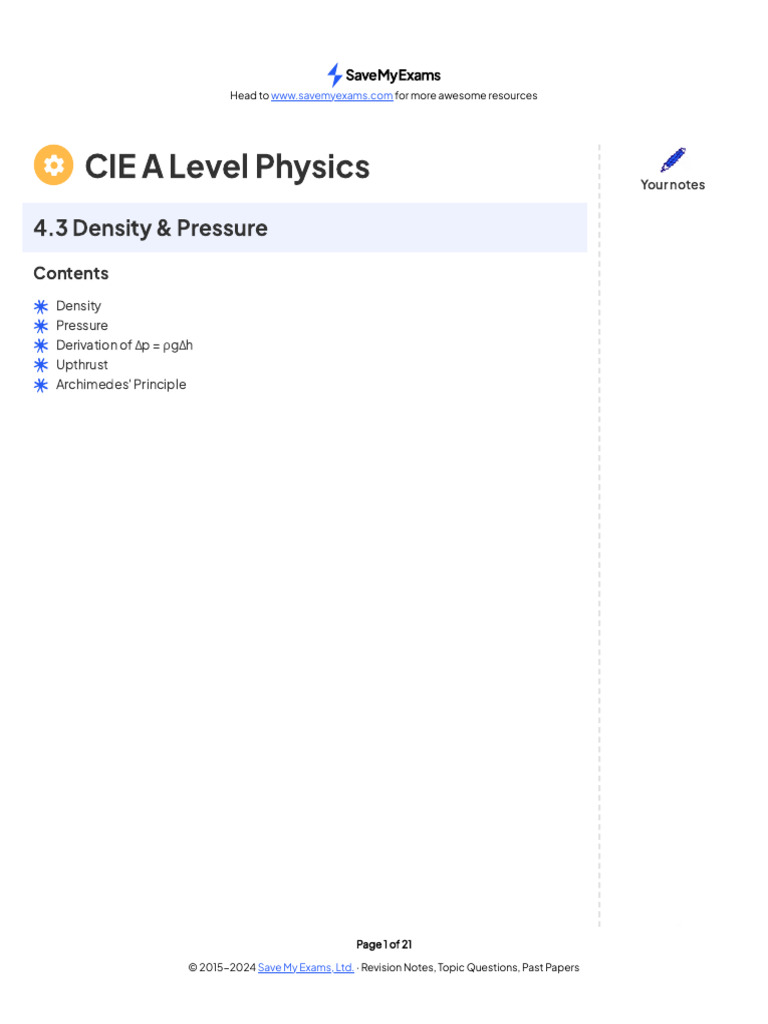Viewport: 768px width, 1024px height.
Task: Click the Your notes label
Action: 673,185
